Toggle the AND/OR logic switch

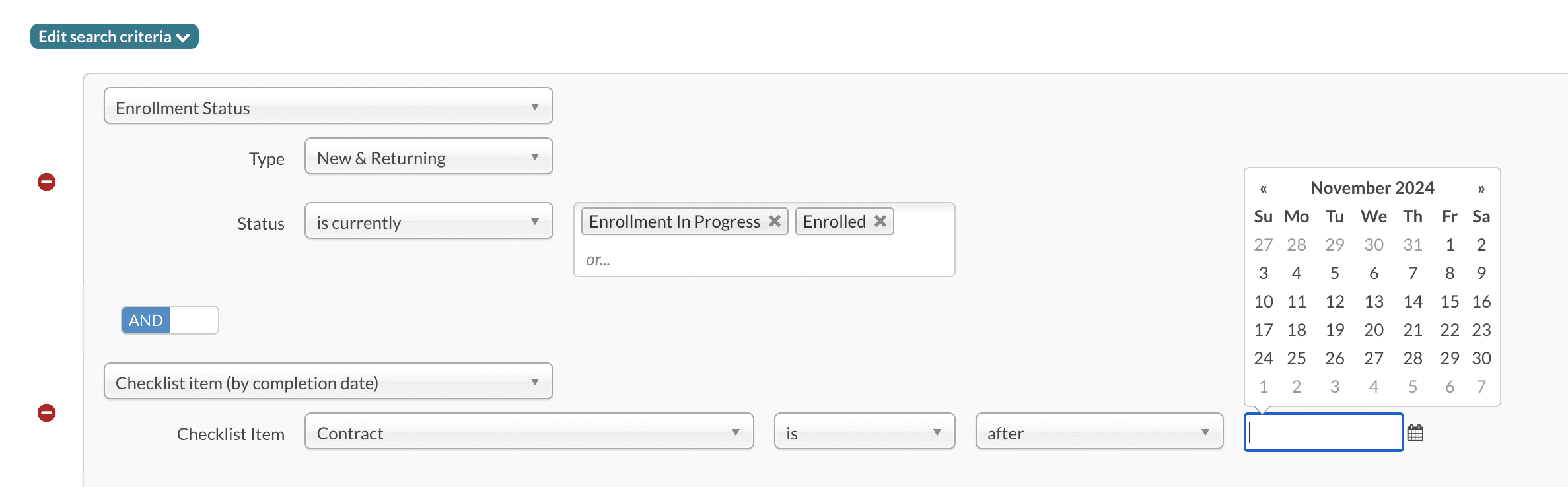click(x=170, y=321)
